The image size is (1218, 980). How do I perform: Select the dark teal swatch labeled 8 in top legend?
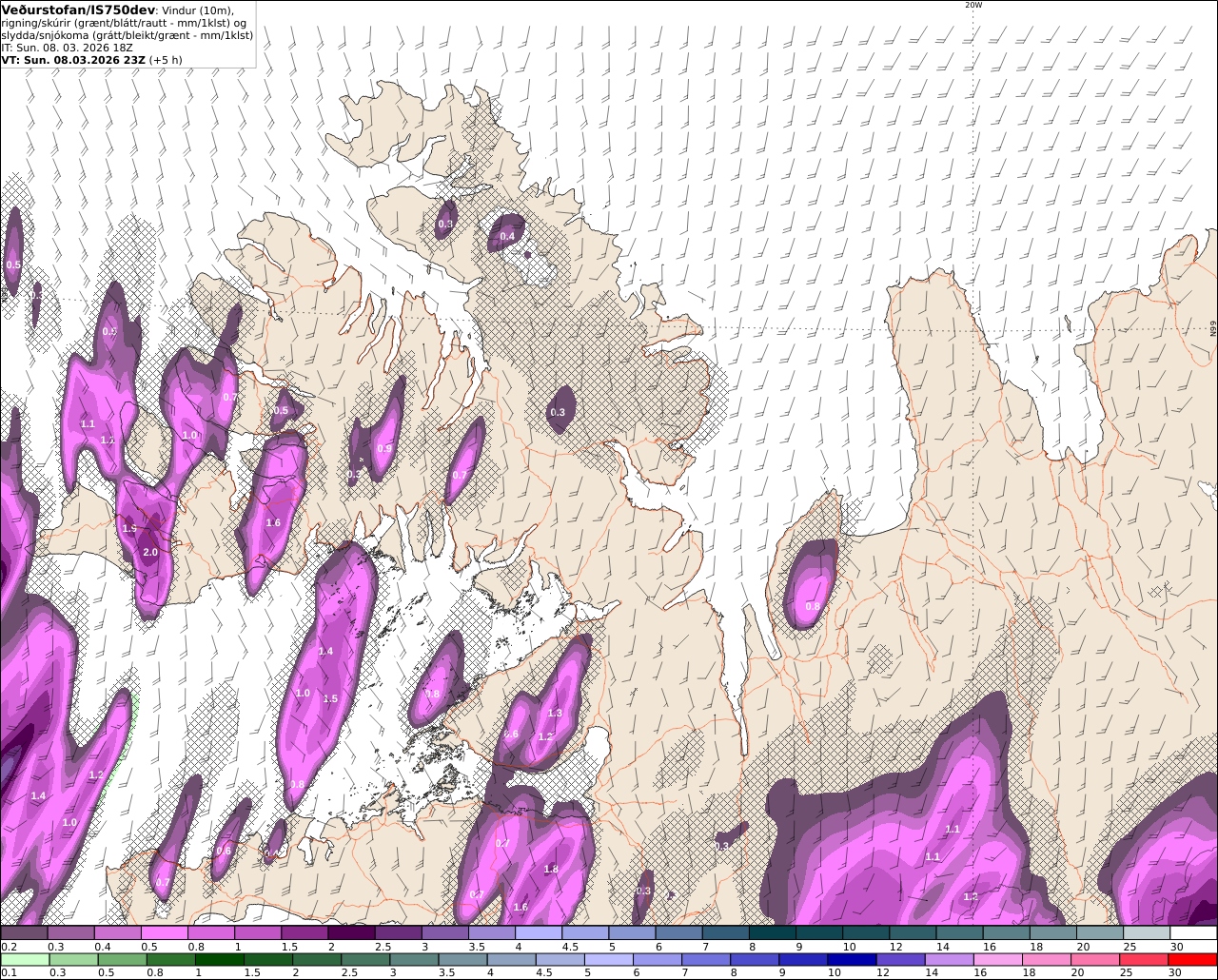[x=773, y=933]
